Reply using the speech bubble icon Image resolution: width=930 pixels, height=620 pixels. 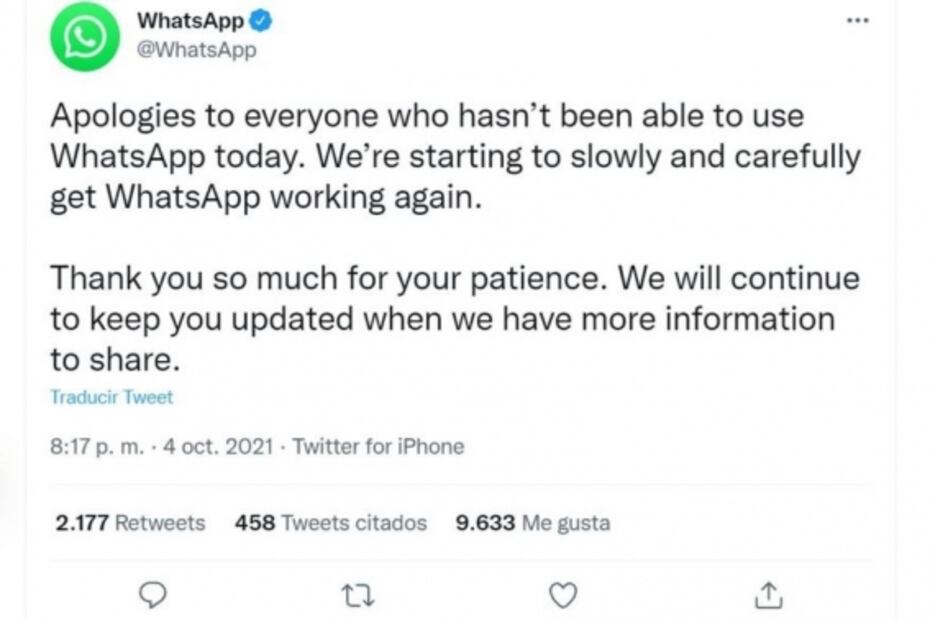pos(150,596)
